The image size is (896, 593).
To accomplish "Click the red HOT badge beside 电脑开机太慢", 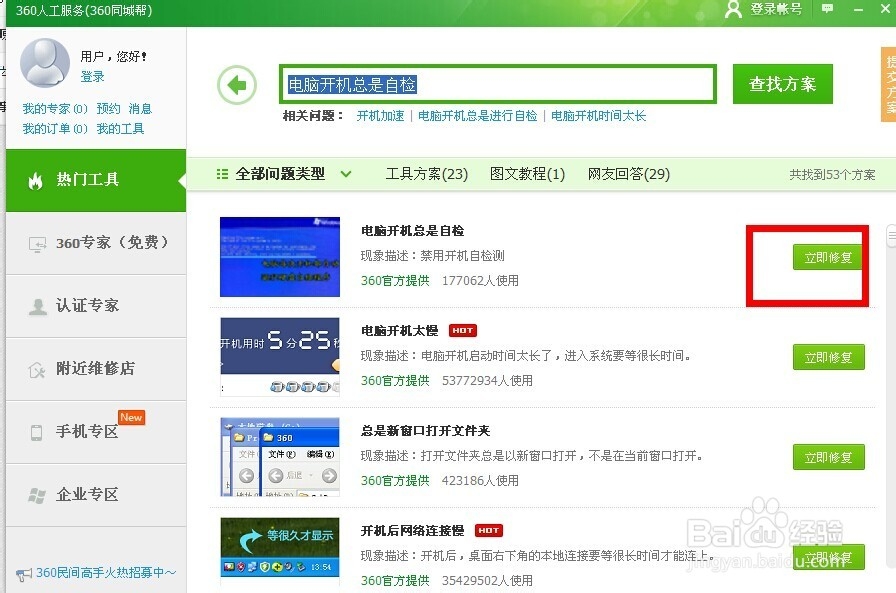I will (462, 331).
